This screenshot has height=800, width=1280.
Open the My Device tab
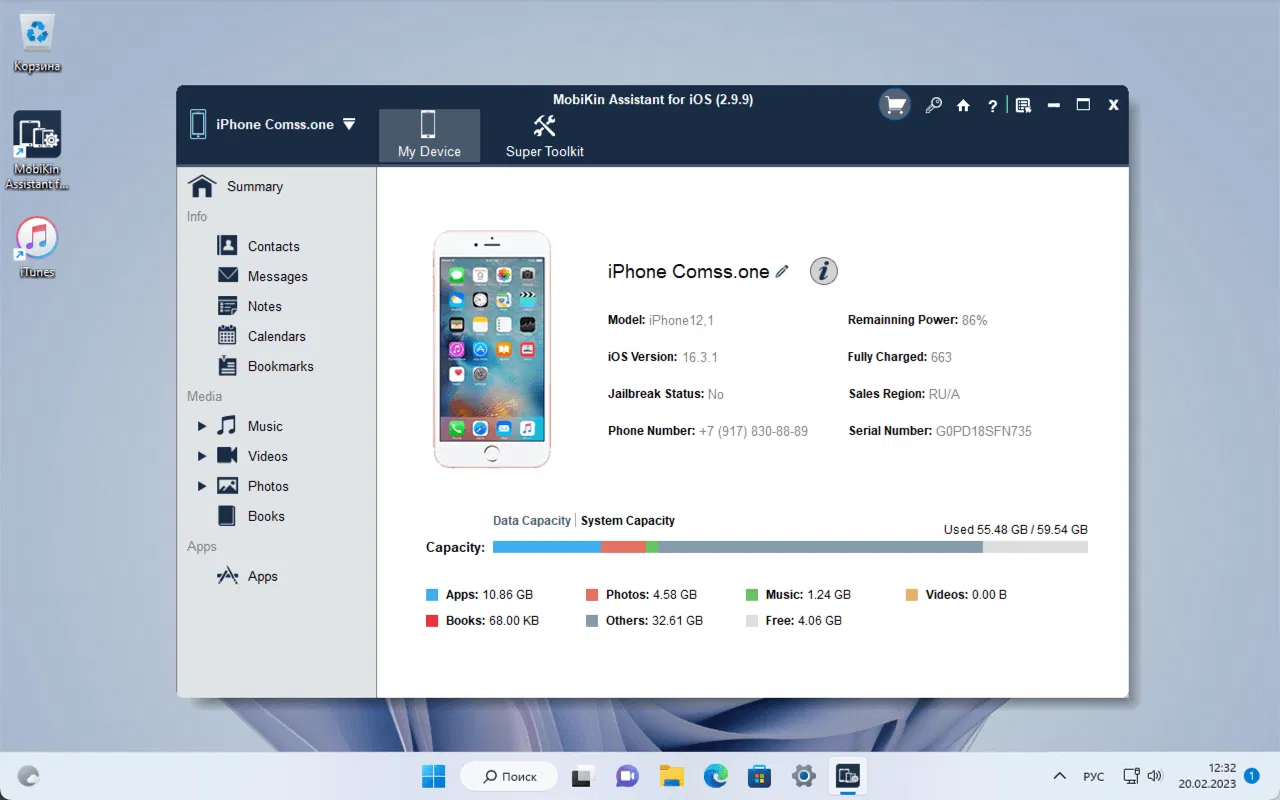[x=429, y=135]
